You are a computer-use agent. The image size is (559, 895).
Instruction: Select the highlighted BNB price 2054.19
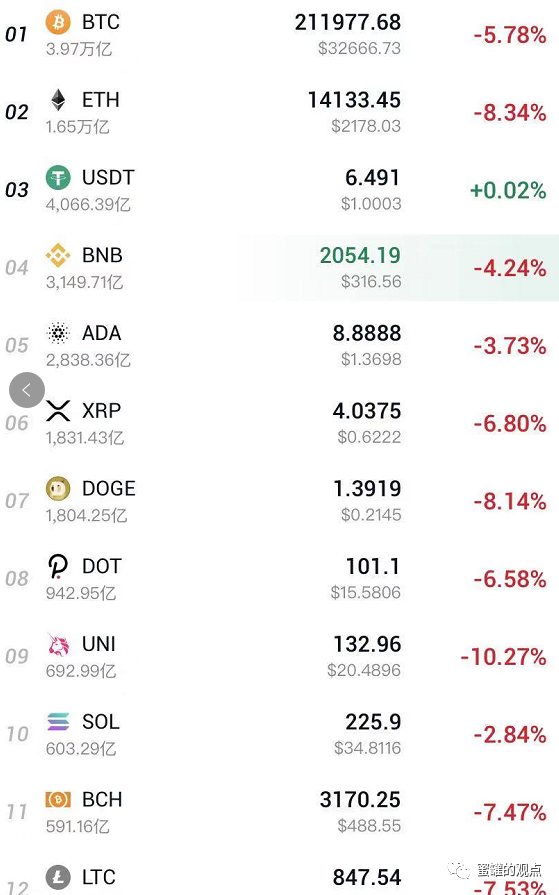360,255
